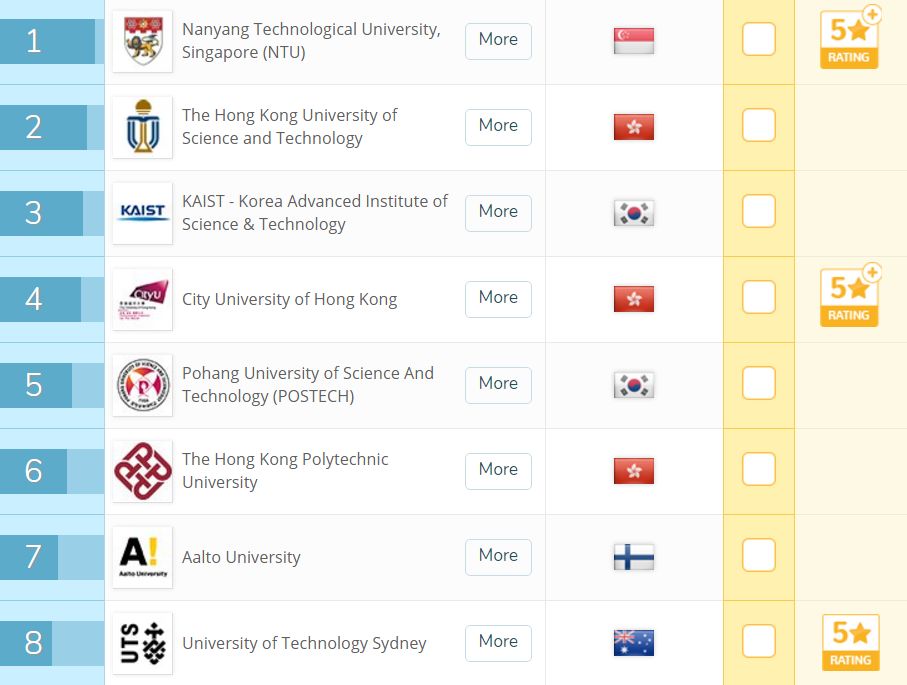Click the Singapore flag icon
The image size is (907, 685).
633,41
